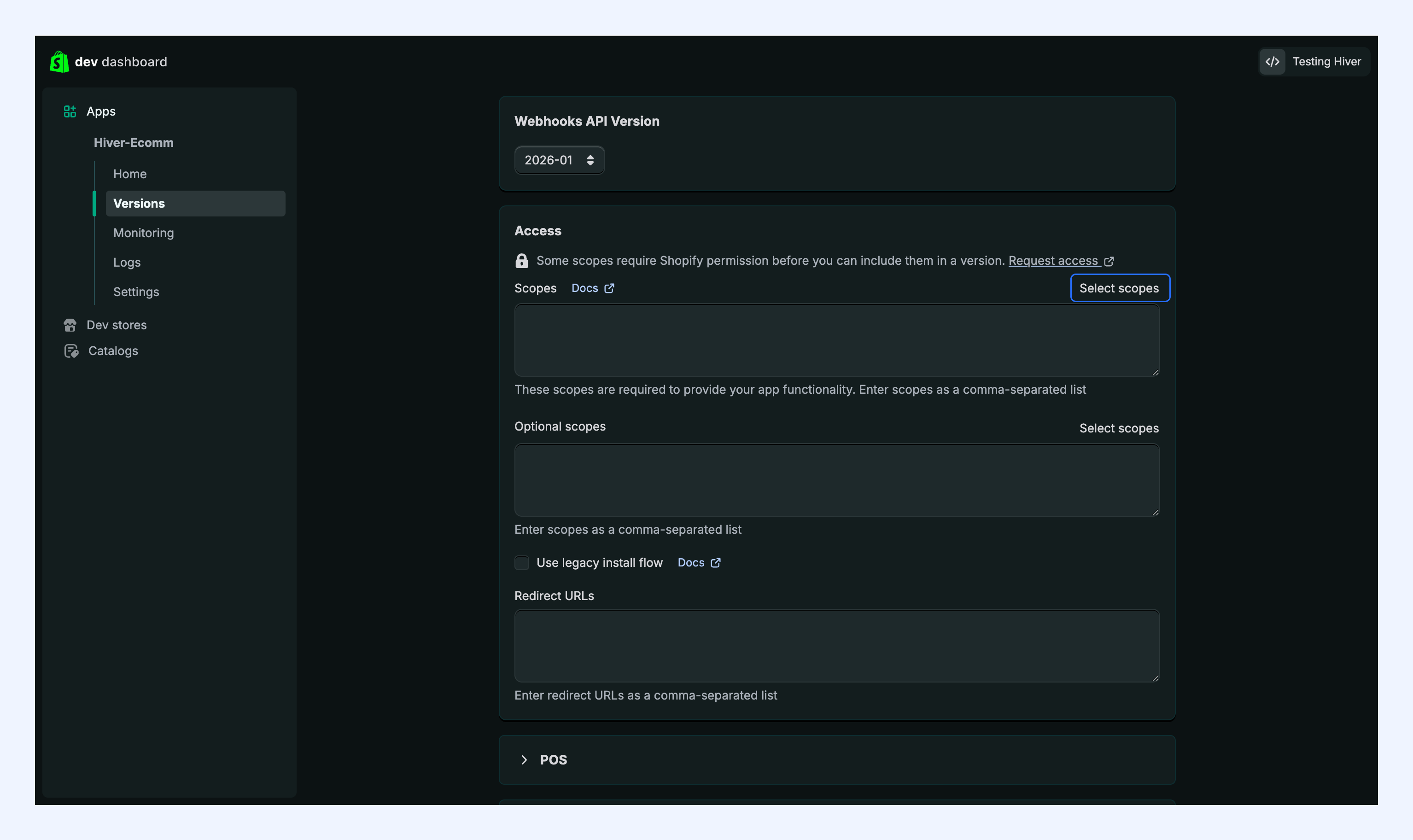Click the Catalogs icon in sidebar

click(x=71, y=351)
